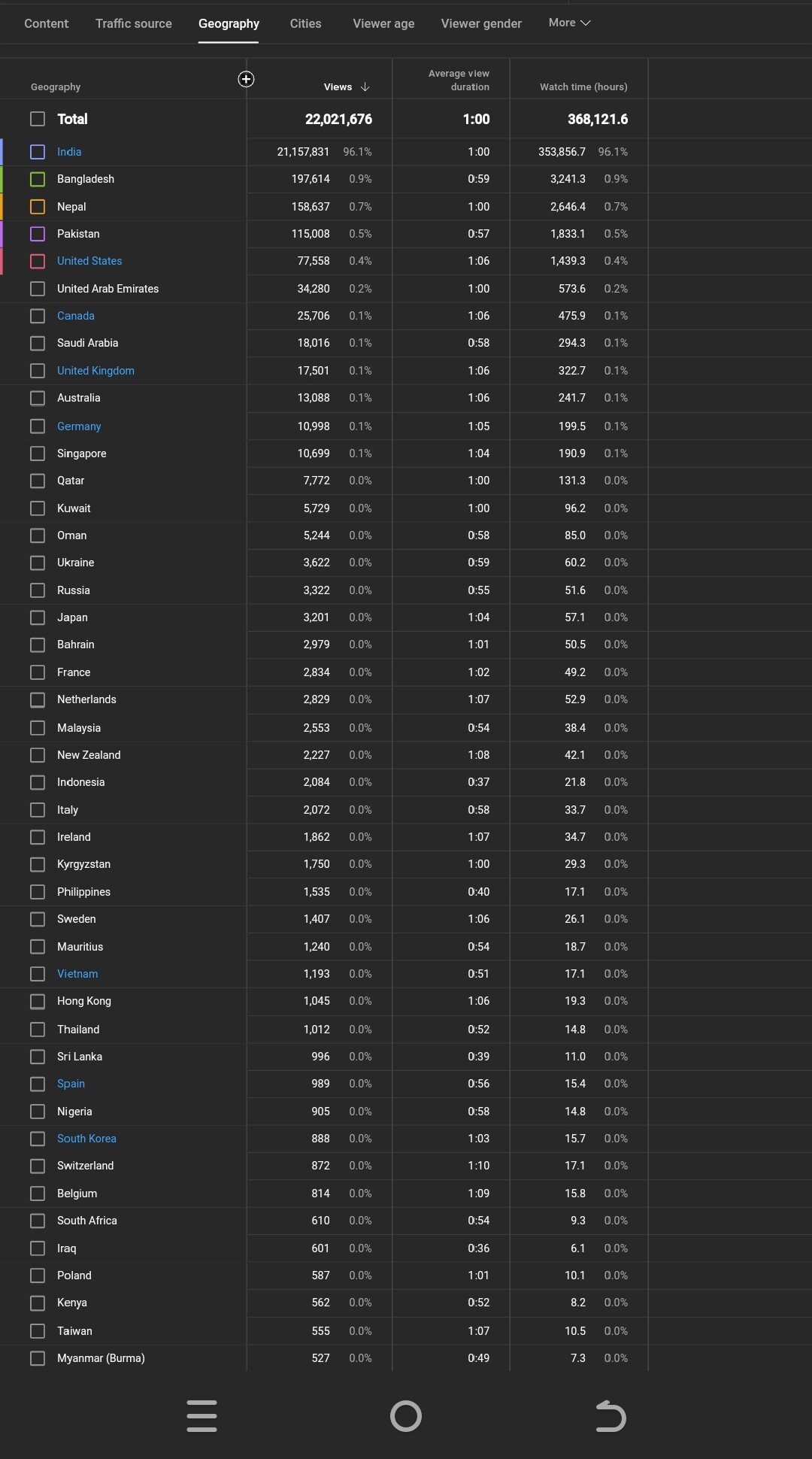Sort by Average view duration header
This screenshot has height=1459, width=812.
click(x=459, y=80)
